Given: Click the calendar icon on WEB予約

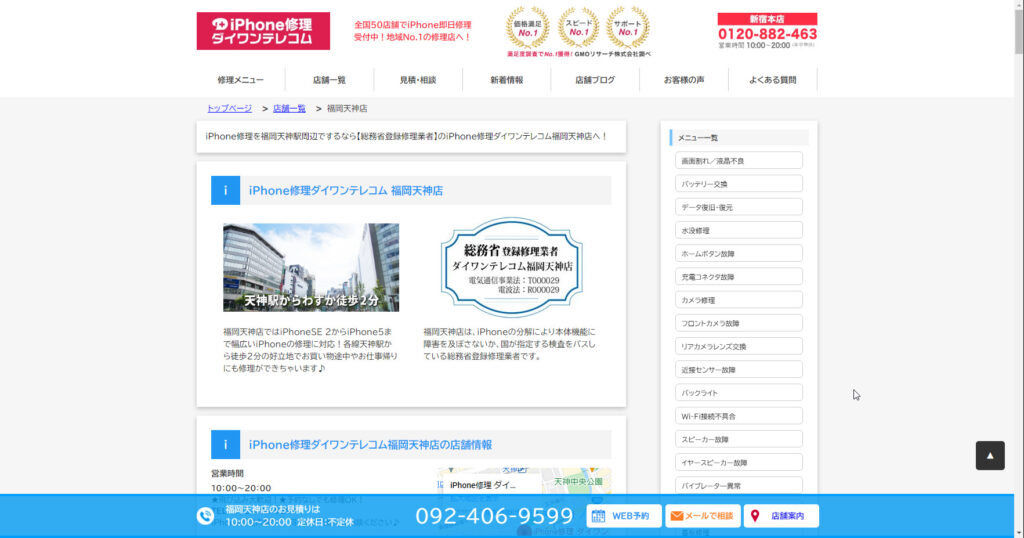Looking at the screenshot, I should tap(598, 516).
